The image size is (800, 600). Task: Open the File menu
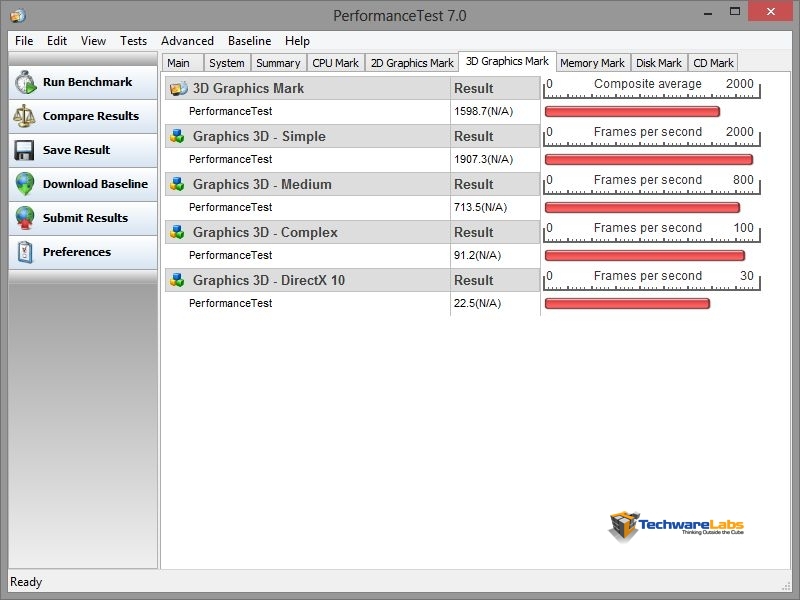tap(24, 41)
